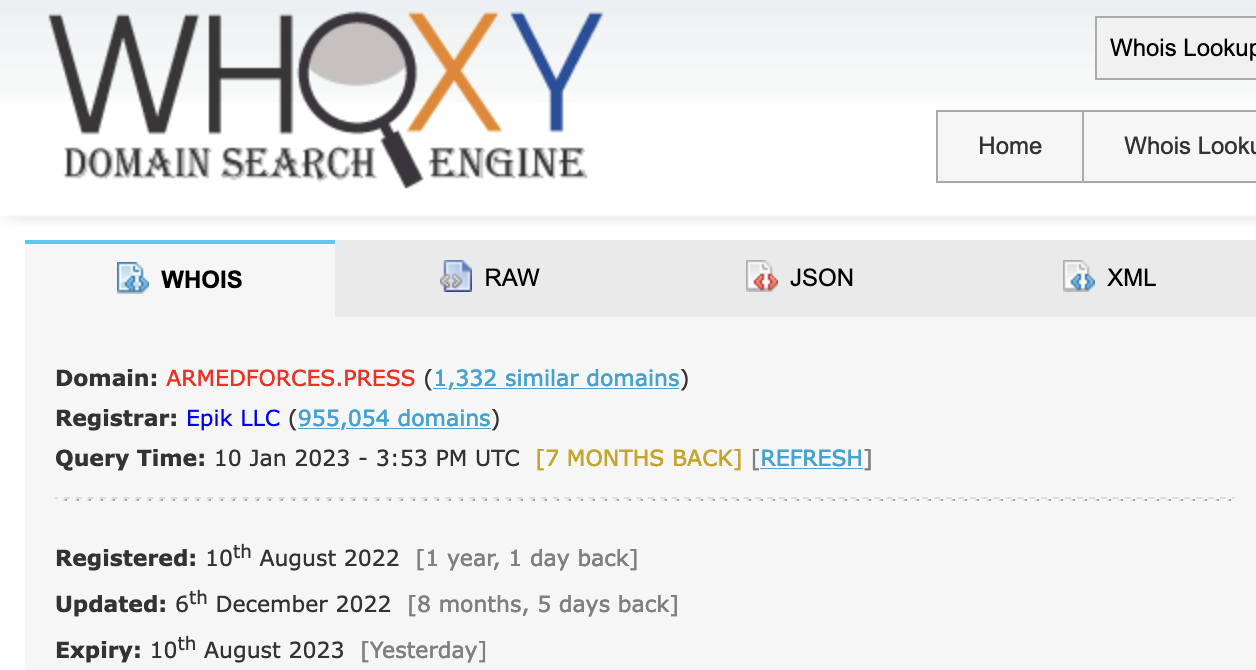Click the WHOIS tab document icon
Image resolution: width=1256 pixels, height=670 pixels.
(x=133, y=278)
